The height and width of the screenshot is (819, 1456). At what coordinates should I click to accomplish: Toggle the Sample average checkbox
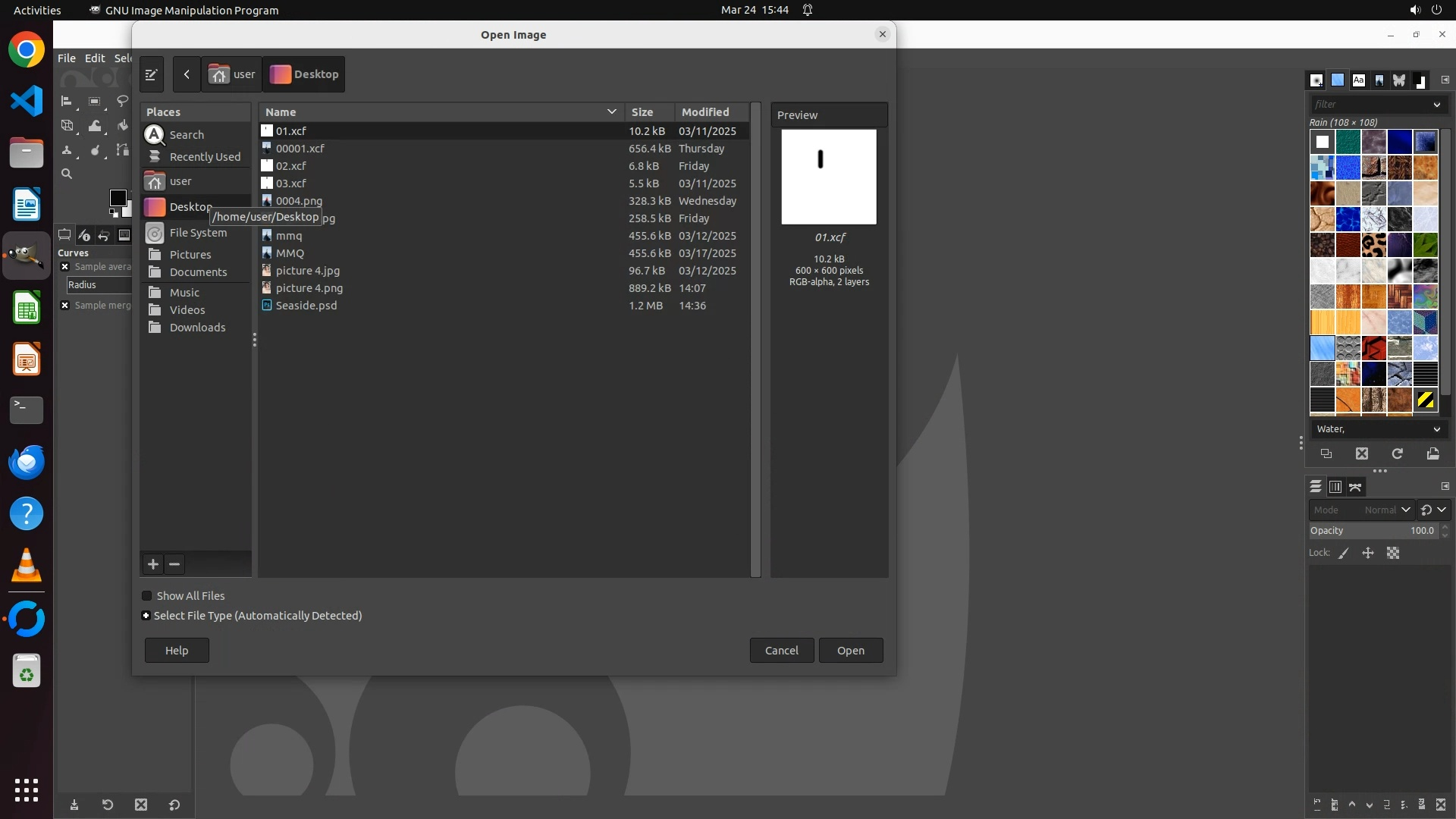(65, 267)
